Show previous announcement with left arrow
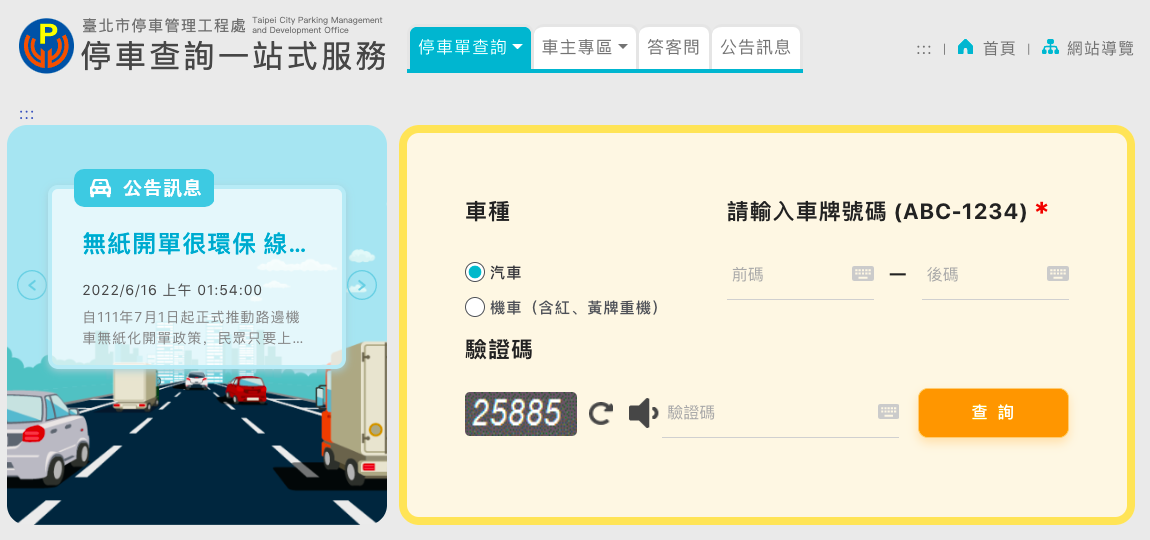This screenshot has width=1150, height=540. (x=32, y=285)
